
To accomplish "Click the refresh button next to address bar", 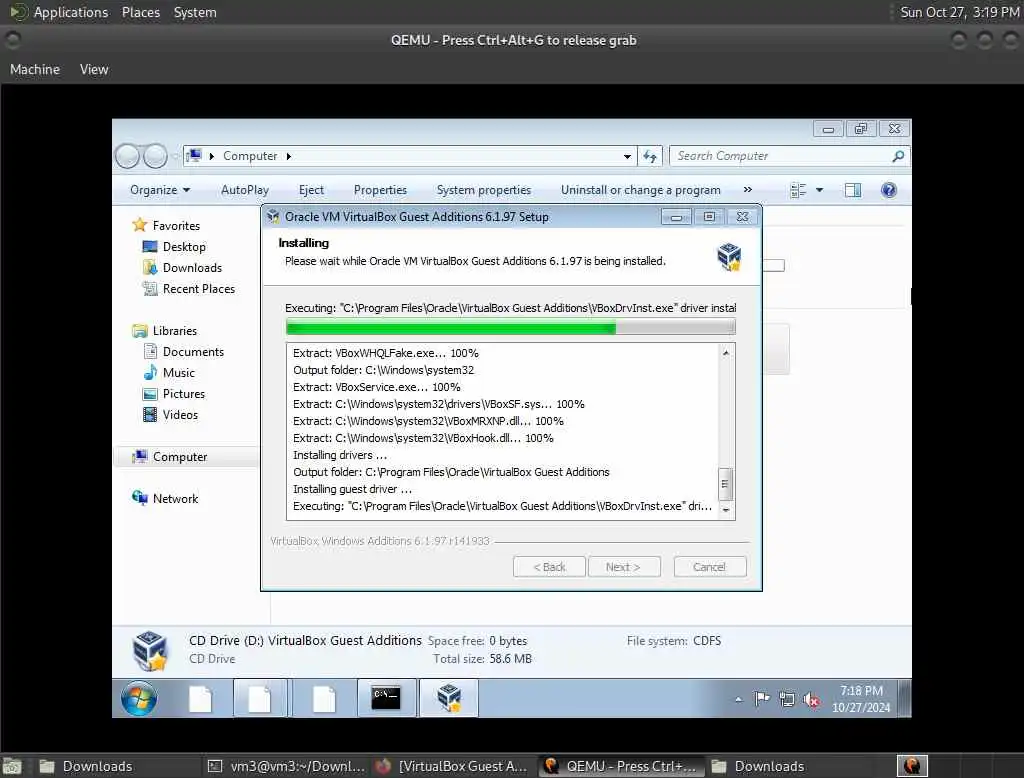I will (650, 156).
